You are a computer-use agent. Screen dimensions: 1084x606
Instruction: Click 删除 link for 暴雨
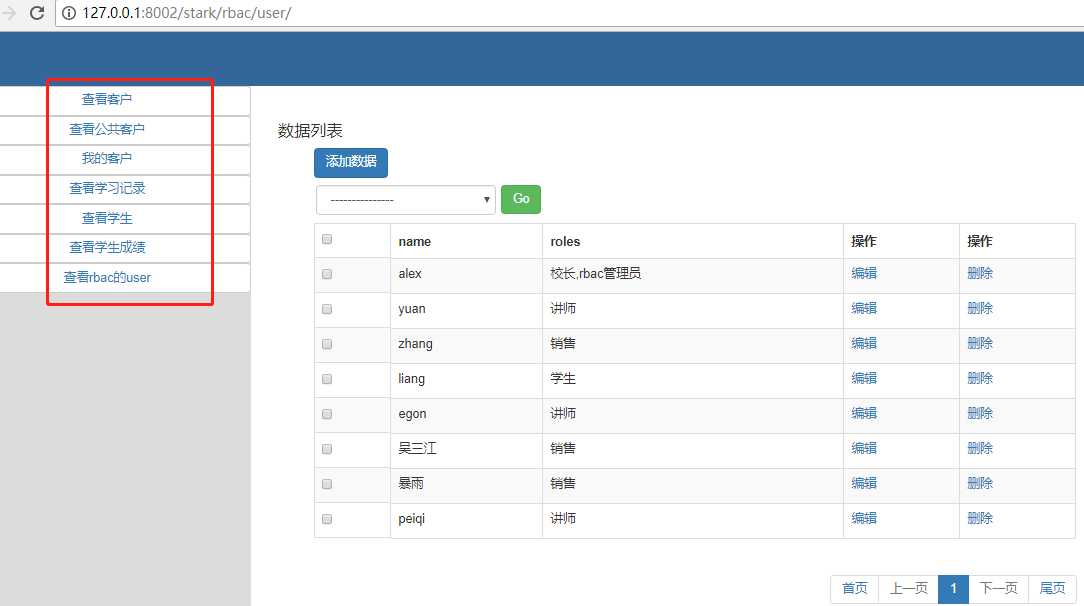click(980, 483)
